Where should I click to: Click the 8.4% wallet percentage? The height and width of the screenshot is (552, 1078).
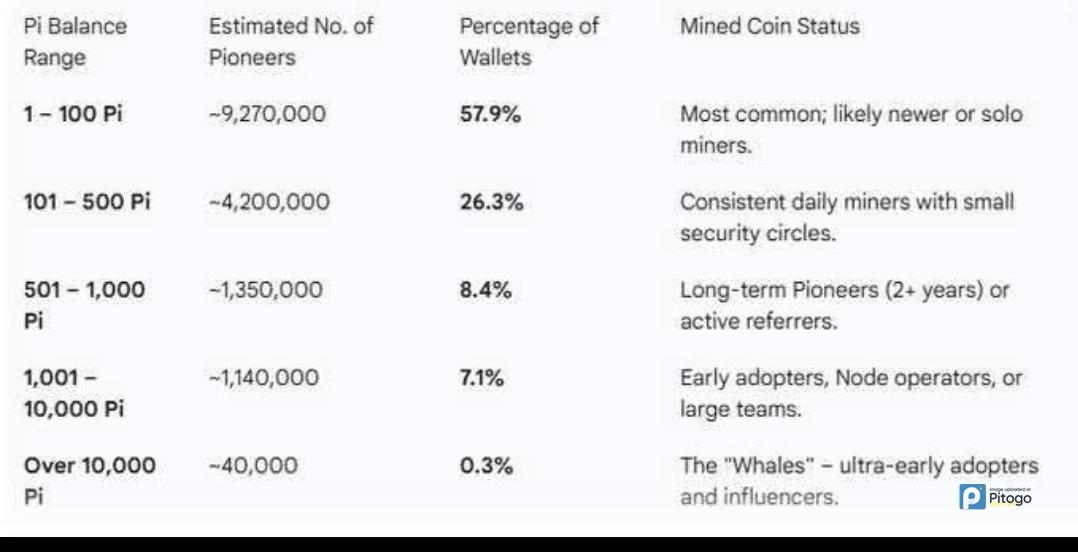pos(486,290)
